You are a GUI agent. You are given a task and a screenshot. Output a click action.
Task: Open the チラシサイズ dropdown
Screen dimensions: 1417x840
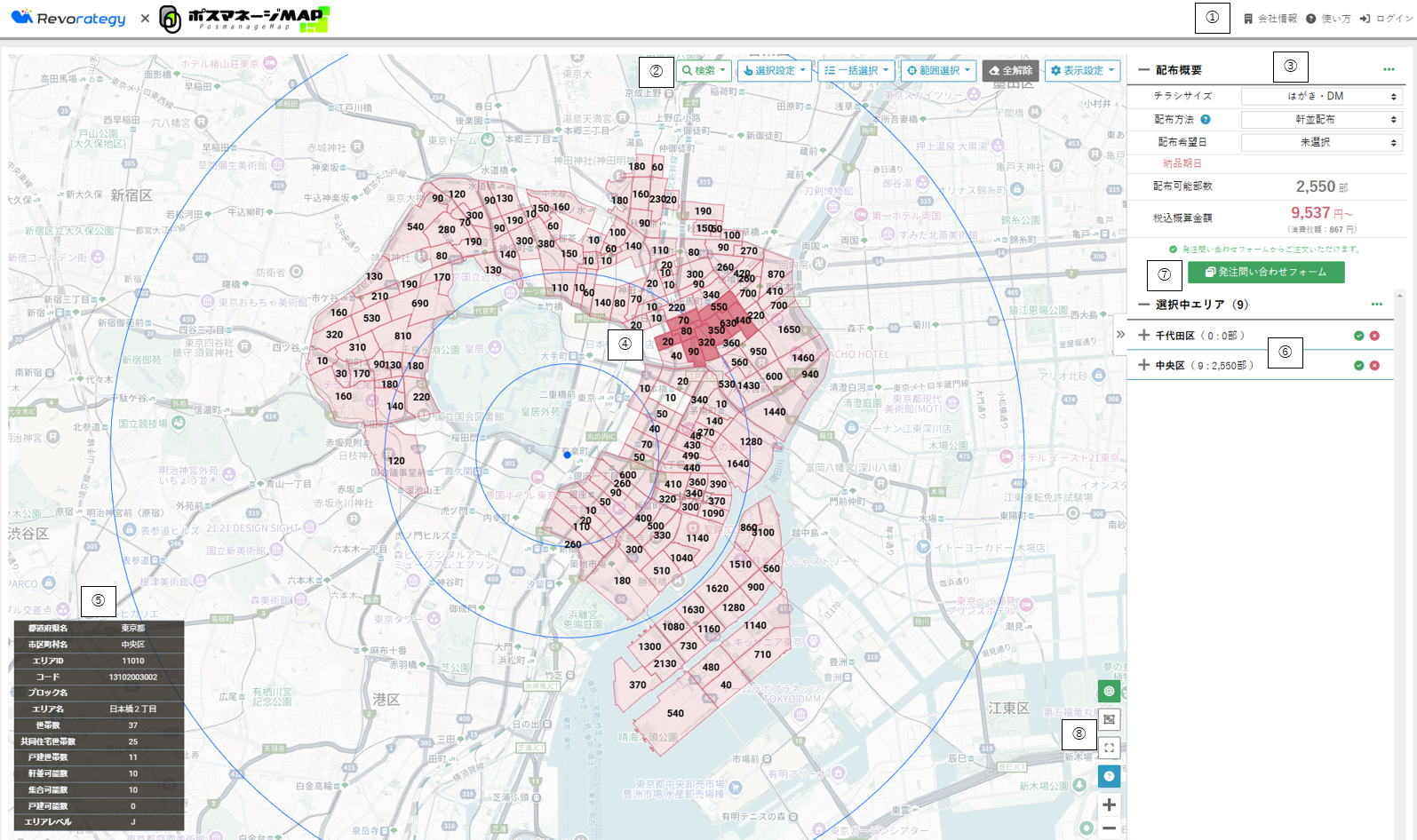coord(1321,96)
